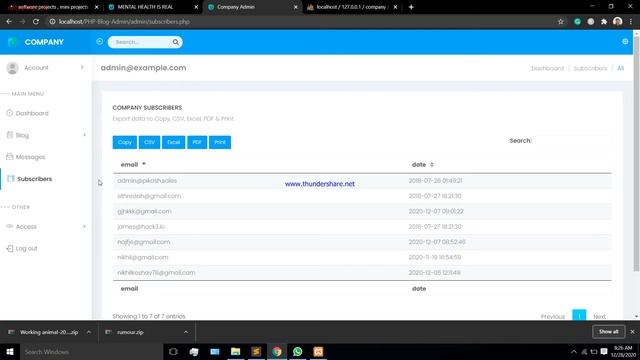
Task: Click the Next pagination button
Action: pos(599,316)
